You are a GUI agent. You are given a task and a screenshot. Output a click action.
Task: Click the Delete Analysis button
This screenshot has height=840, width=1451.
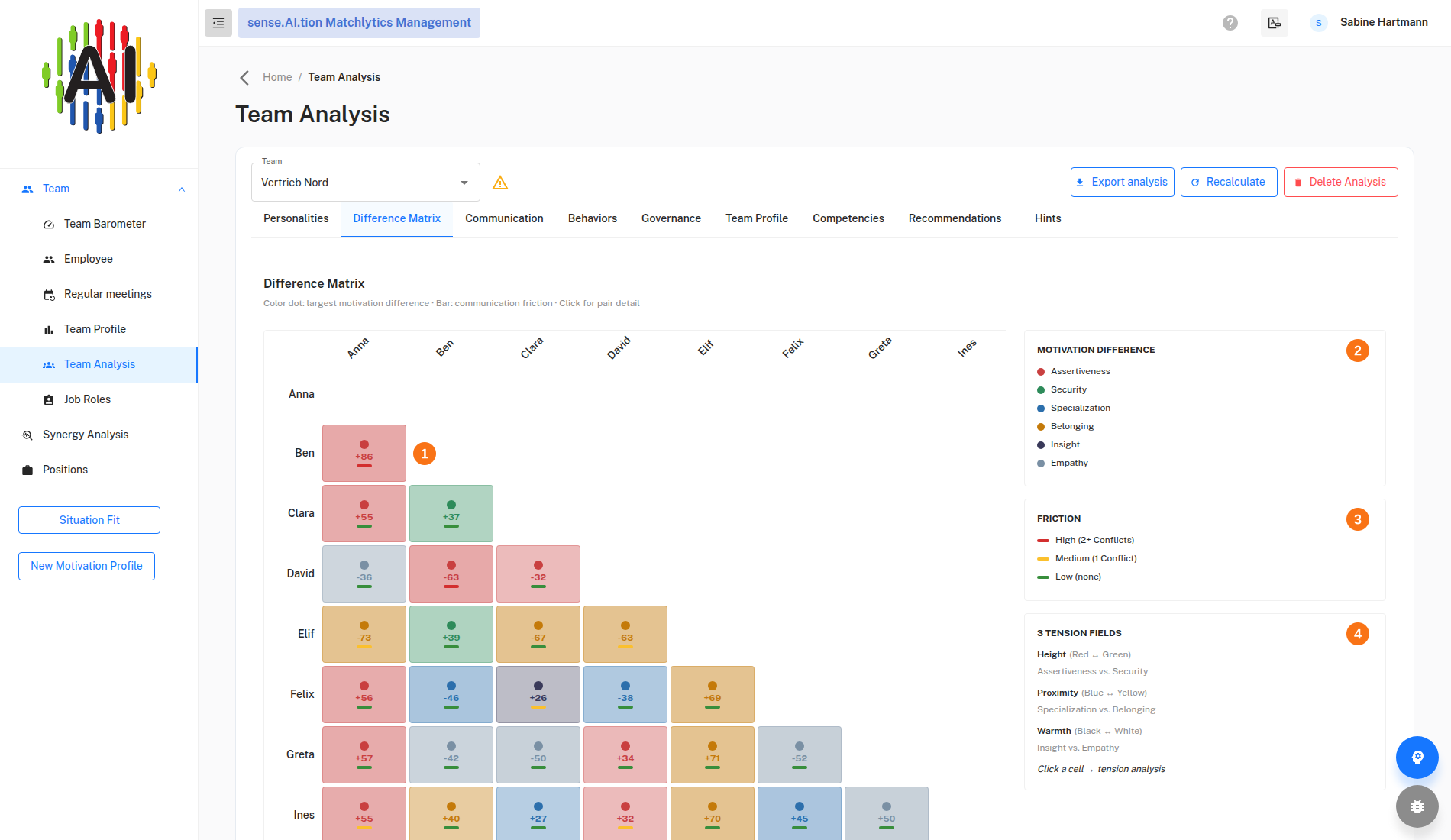click(1341, 183)
